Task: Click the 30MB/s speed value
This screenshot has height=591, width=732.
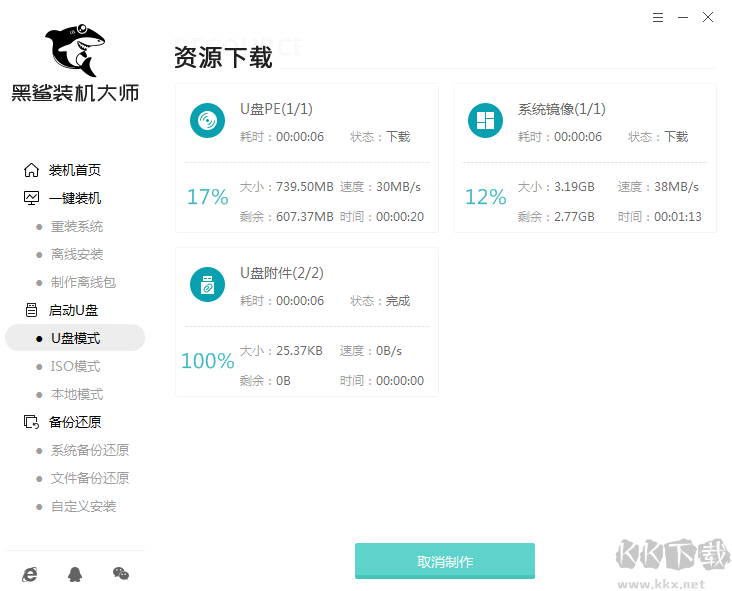Action: point(398,187)
